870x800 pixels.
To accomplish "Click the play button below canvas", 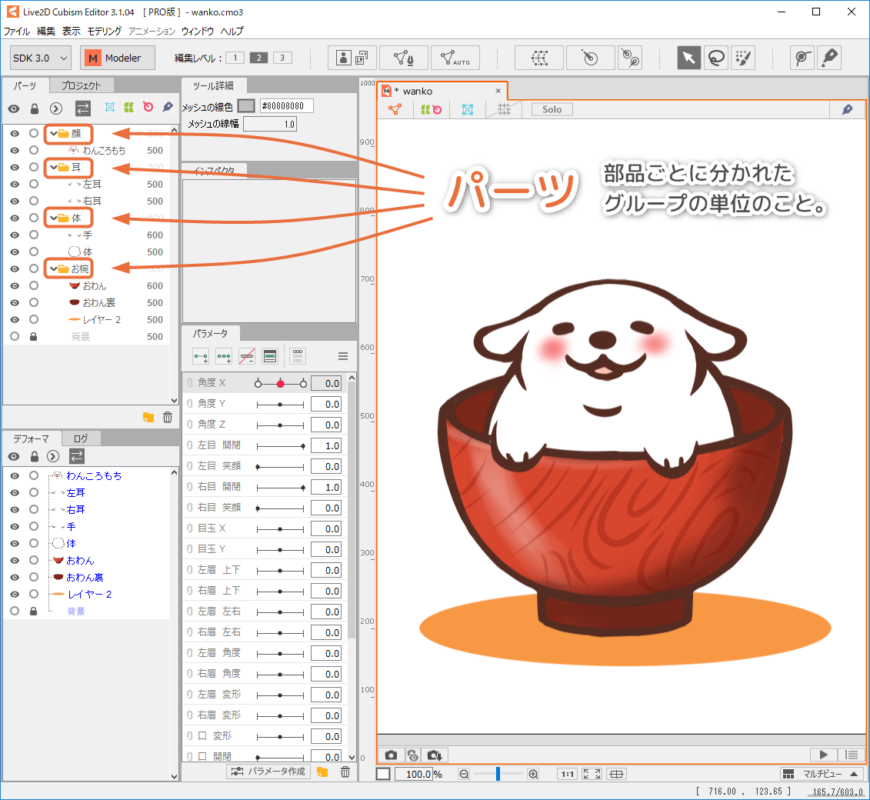I will pos(823,755).
